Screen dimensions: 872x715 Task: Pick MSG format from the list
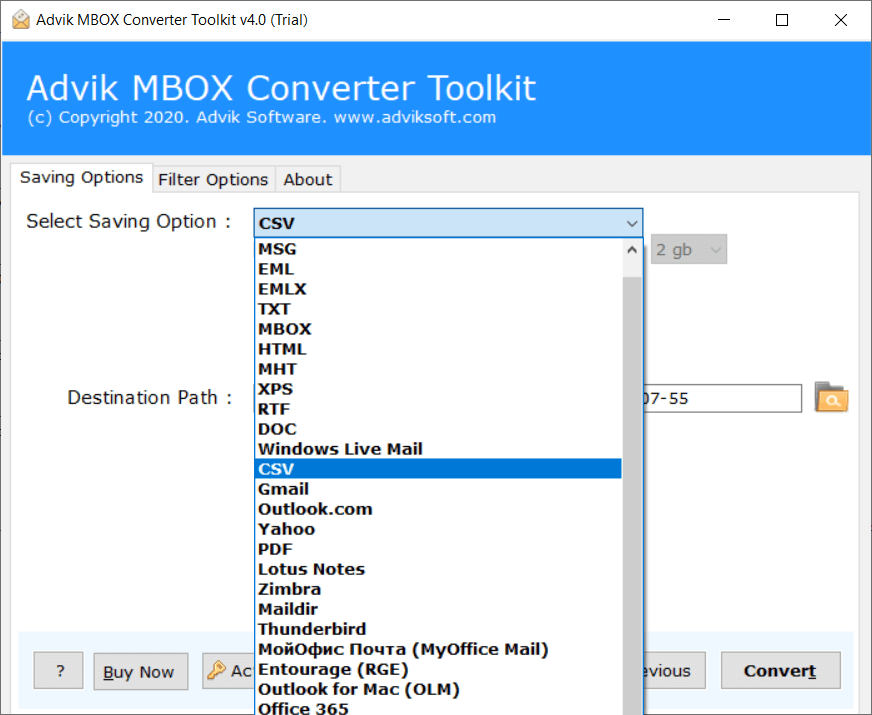[277, 249]
